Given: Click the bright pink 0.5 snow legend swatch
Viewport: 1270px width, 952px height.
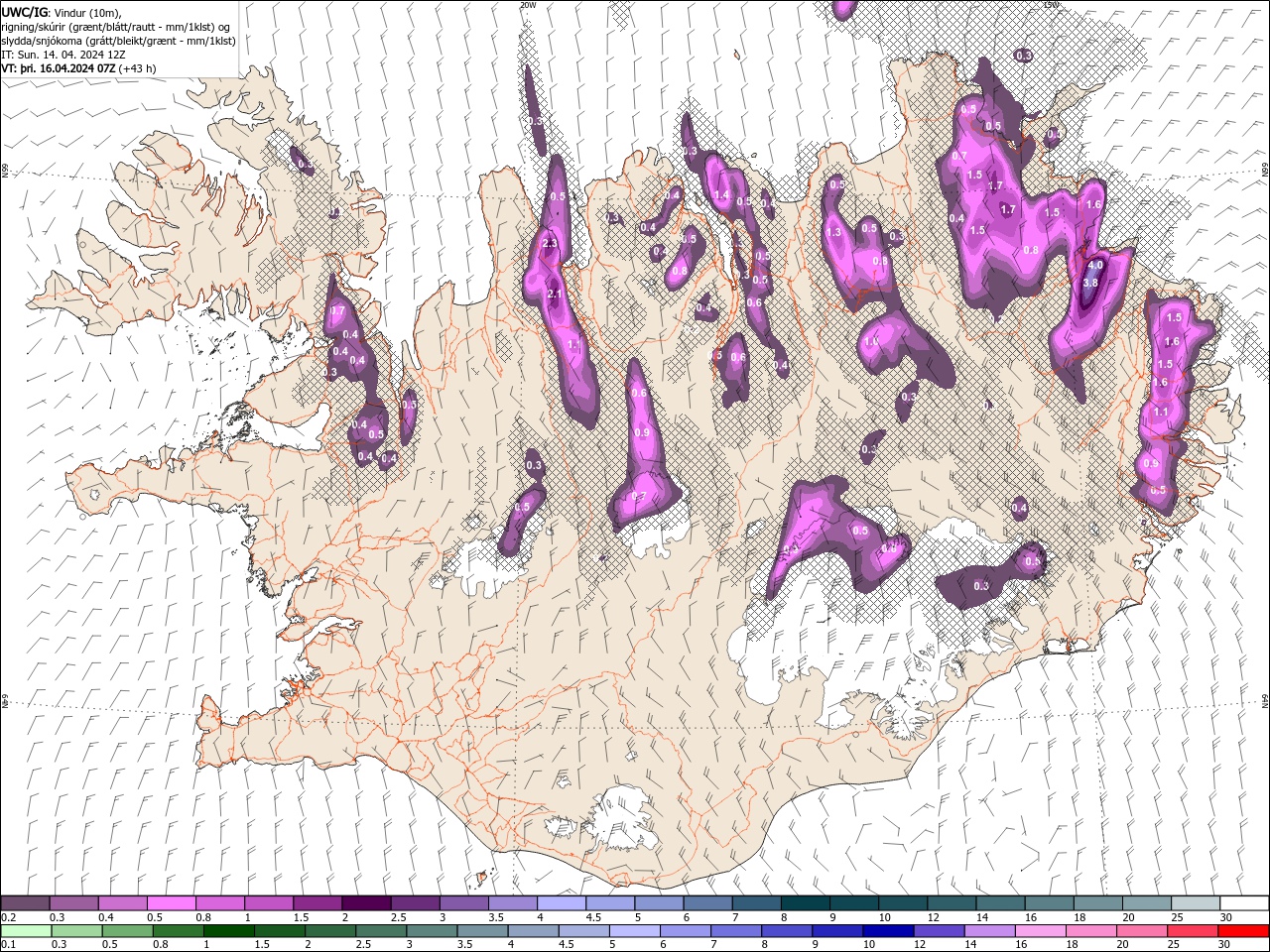Looking at the screenshot, I should coord(171,902).
